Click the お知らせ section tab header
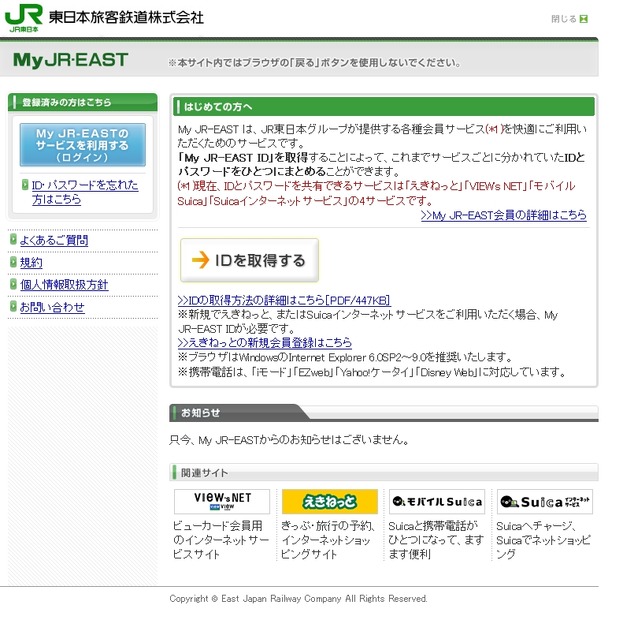 238,413
